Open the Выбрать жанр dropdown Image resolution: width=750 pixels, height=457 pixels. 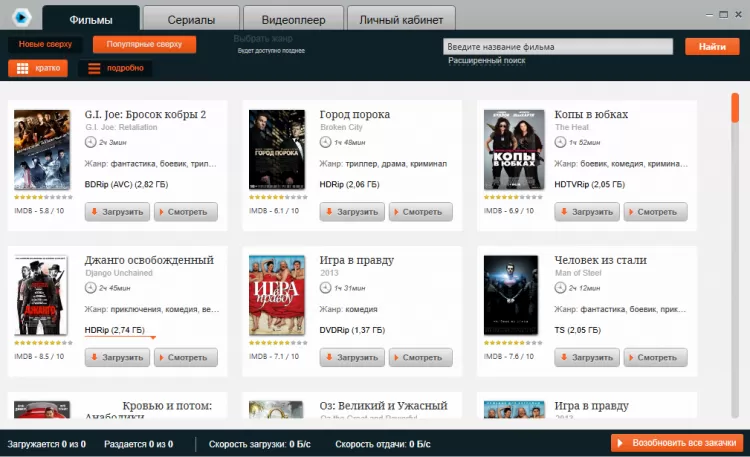(263, 38)
